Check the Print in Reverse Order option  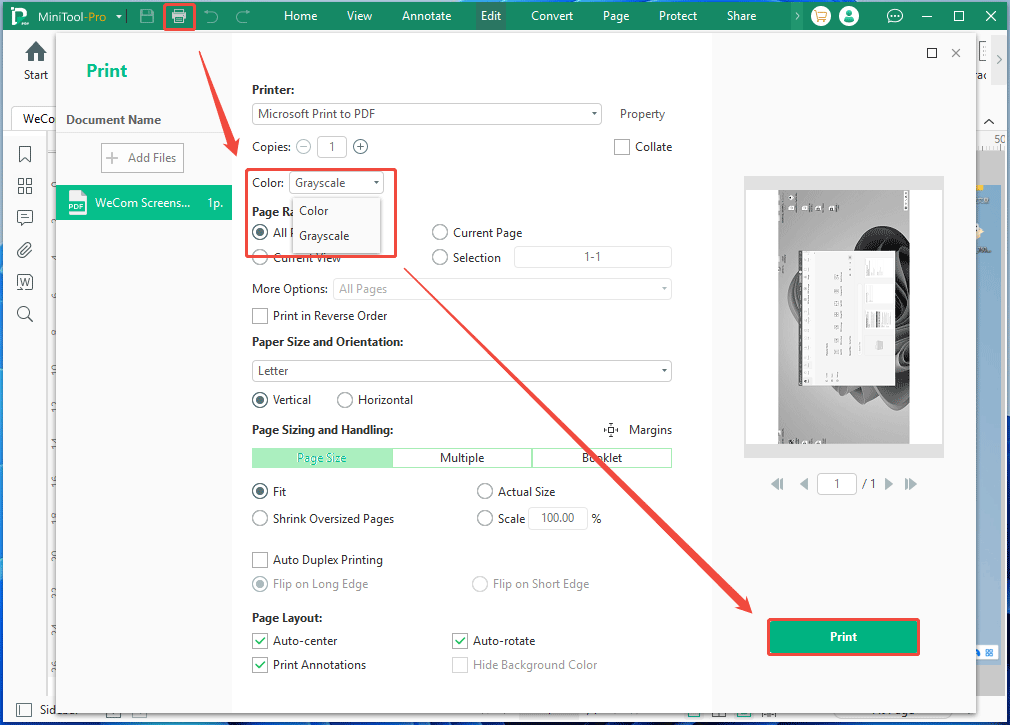click(260, 315)
